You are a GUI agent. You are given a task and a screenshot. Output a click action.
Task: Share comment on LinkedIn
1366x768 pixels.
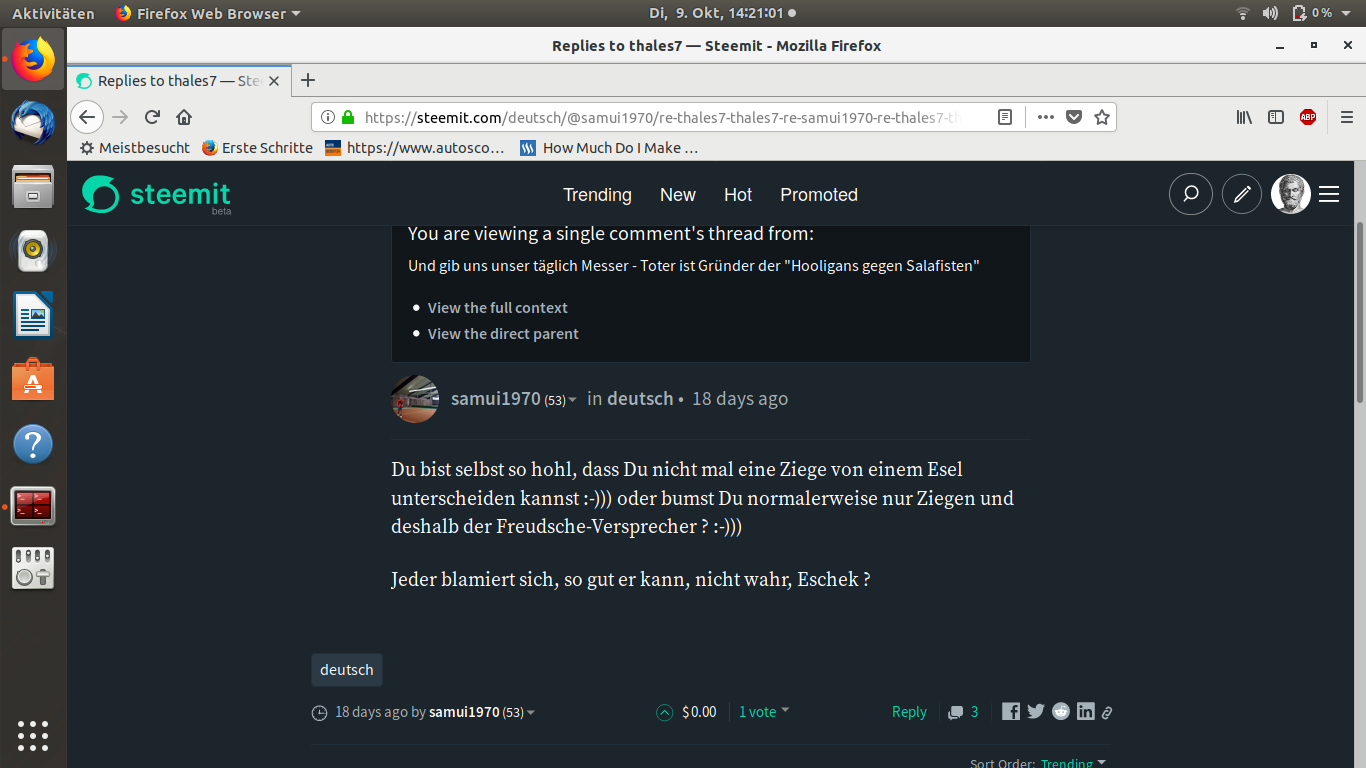[1085, 712]
